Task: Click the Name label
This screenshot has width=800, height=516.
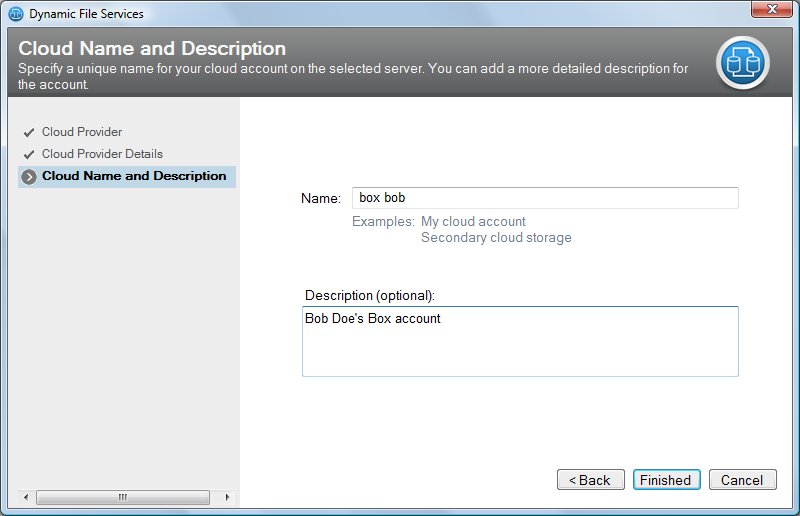Action: [321, 199]
